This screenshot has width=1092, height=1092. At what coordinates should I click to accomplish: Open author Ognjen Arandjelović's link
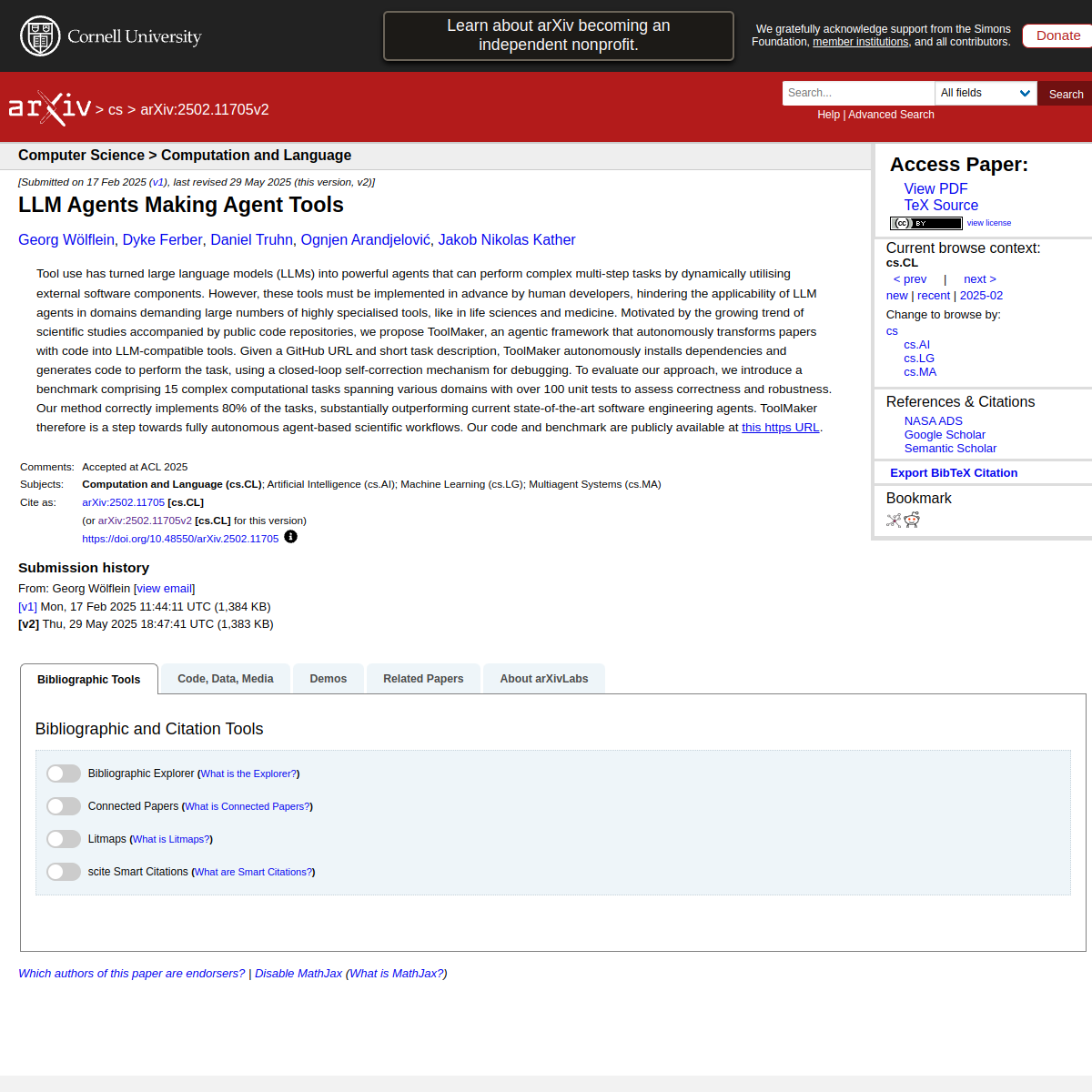[x=365, y=240]
